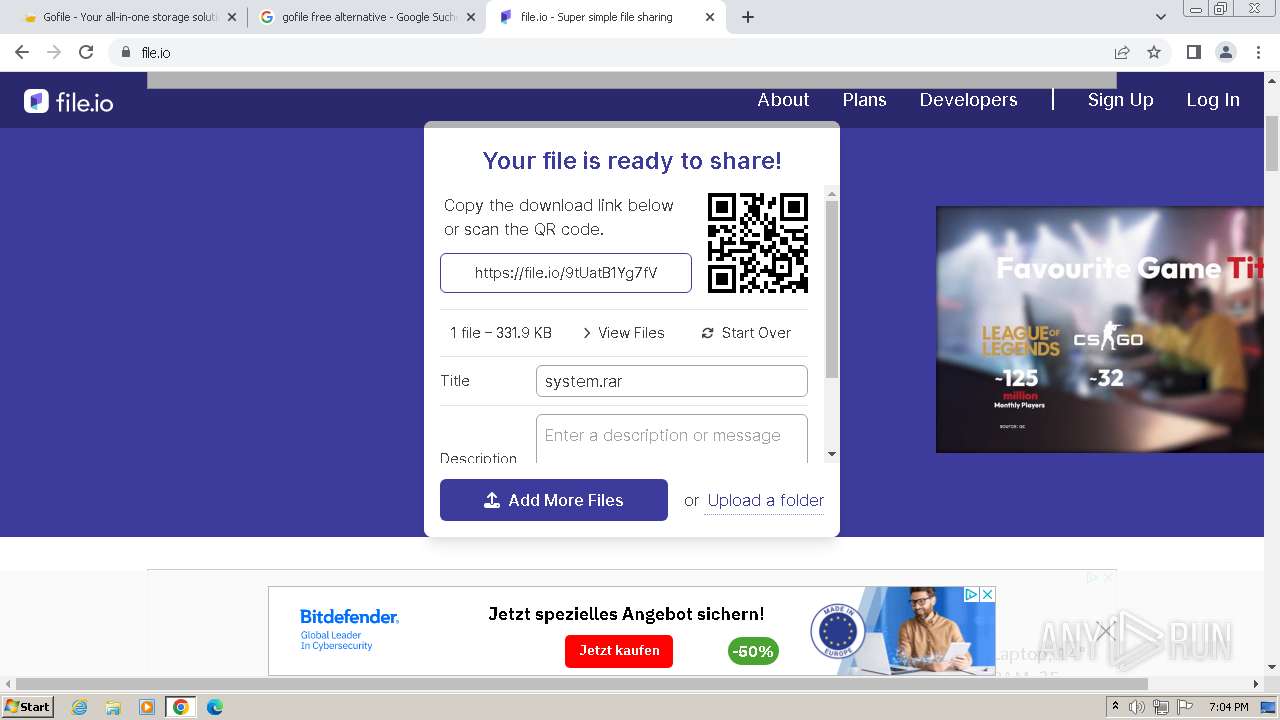Close the Gofile tab
This screenshot has width=1280, height=720.
[x=232, y=17]
